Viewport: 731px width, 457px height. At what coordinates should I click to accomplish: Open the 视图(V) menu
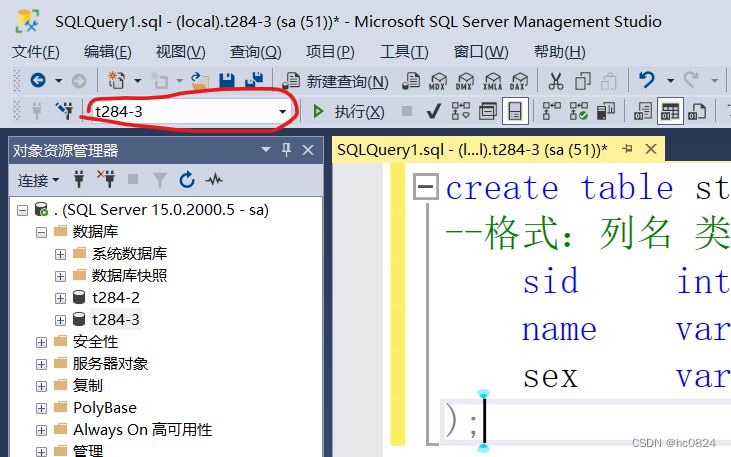pos(180,52)
